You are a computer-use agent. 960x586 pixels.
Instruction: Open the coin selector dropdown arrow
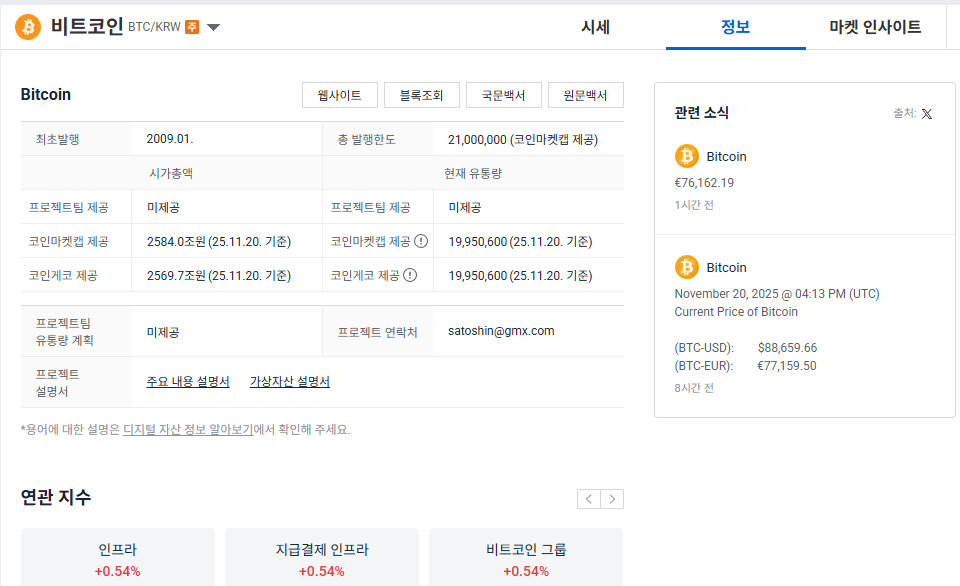click(x=213, y=27)
